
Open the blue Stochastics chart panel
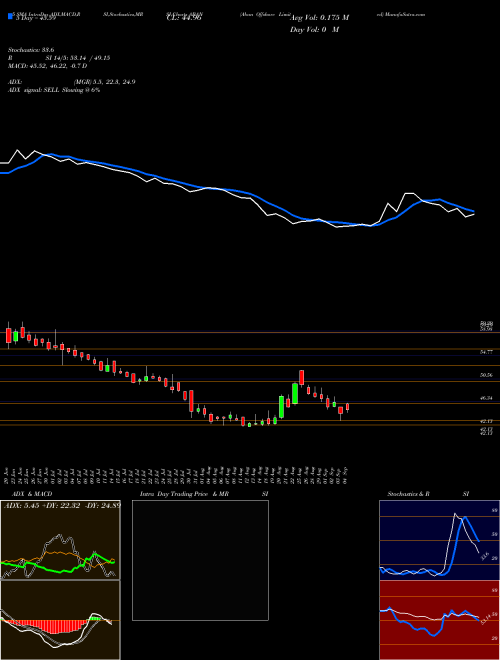tap(439, 540)
